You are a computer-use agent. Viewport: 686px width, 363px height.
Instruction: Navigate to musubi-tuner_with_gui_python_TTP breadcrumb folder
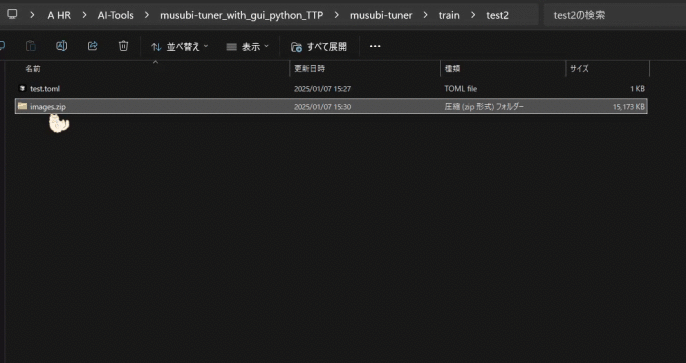(242, 15)
